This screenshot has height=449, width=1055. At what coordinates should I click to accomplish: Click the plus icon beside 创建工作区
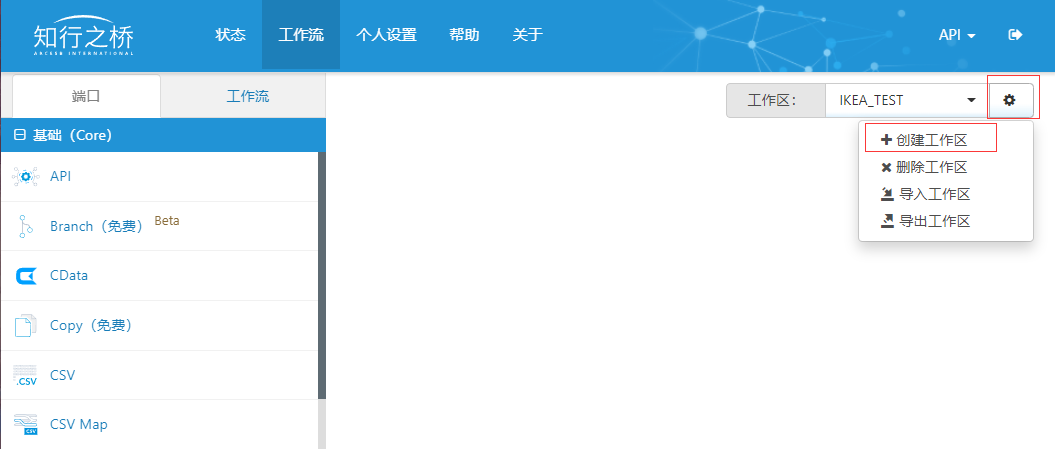point(886,140)
